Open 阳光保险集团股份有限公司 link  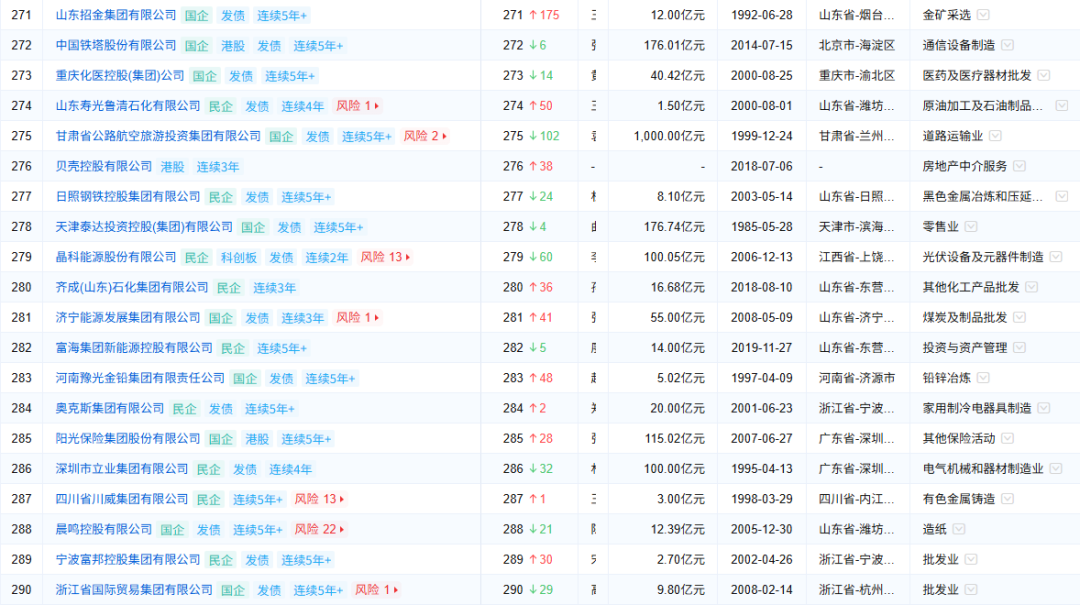click(x=128, y=439)
